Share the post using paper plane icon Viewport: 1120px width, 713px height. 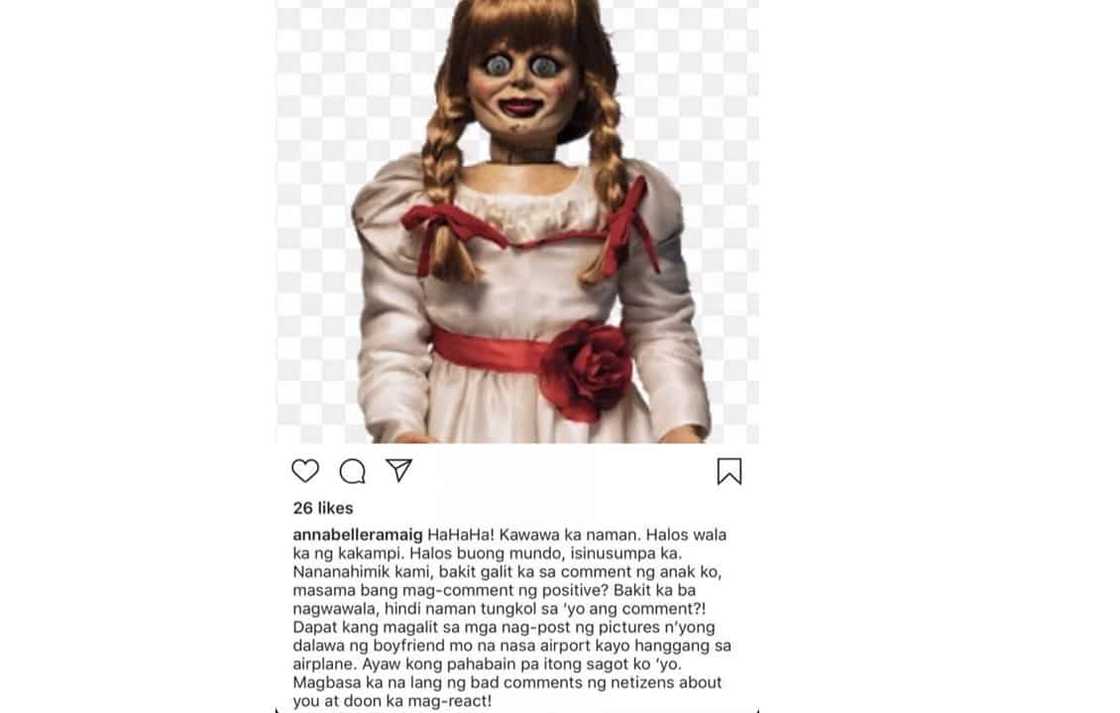(x=399, y=469)
